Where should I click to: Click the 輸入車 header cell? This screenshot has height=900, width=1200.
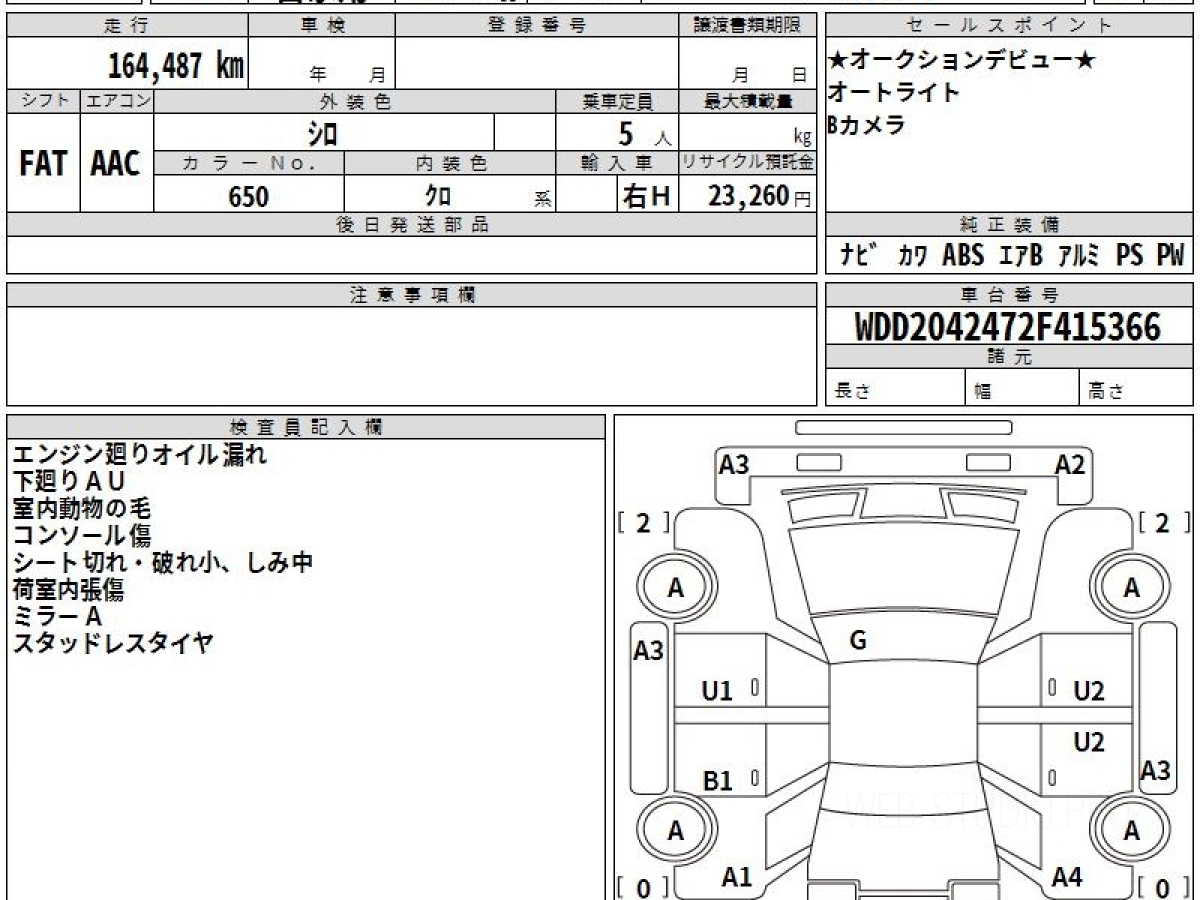617,164
